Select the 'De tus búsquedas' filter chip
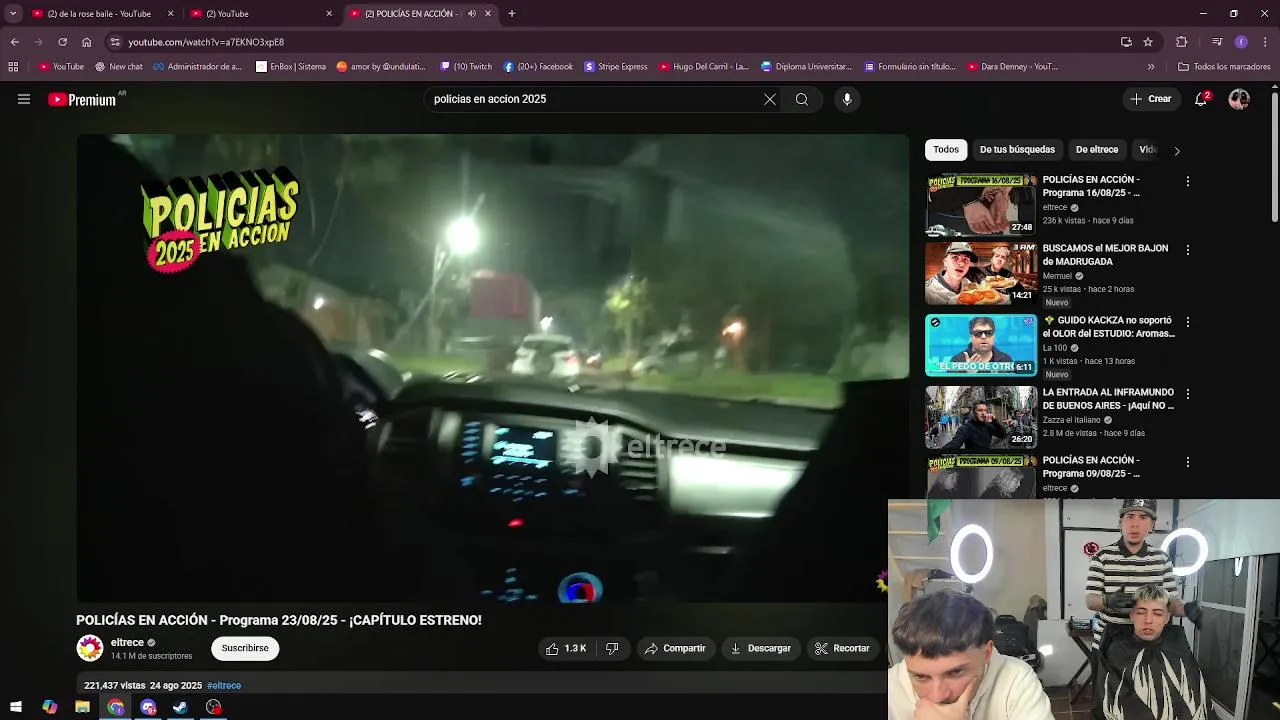 coord(1017,150)
